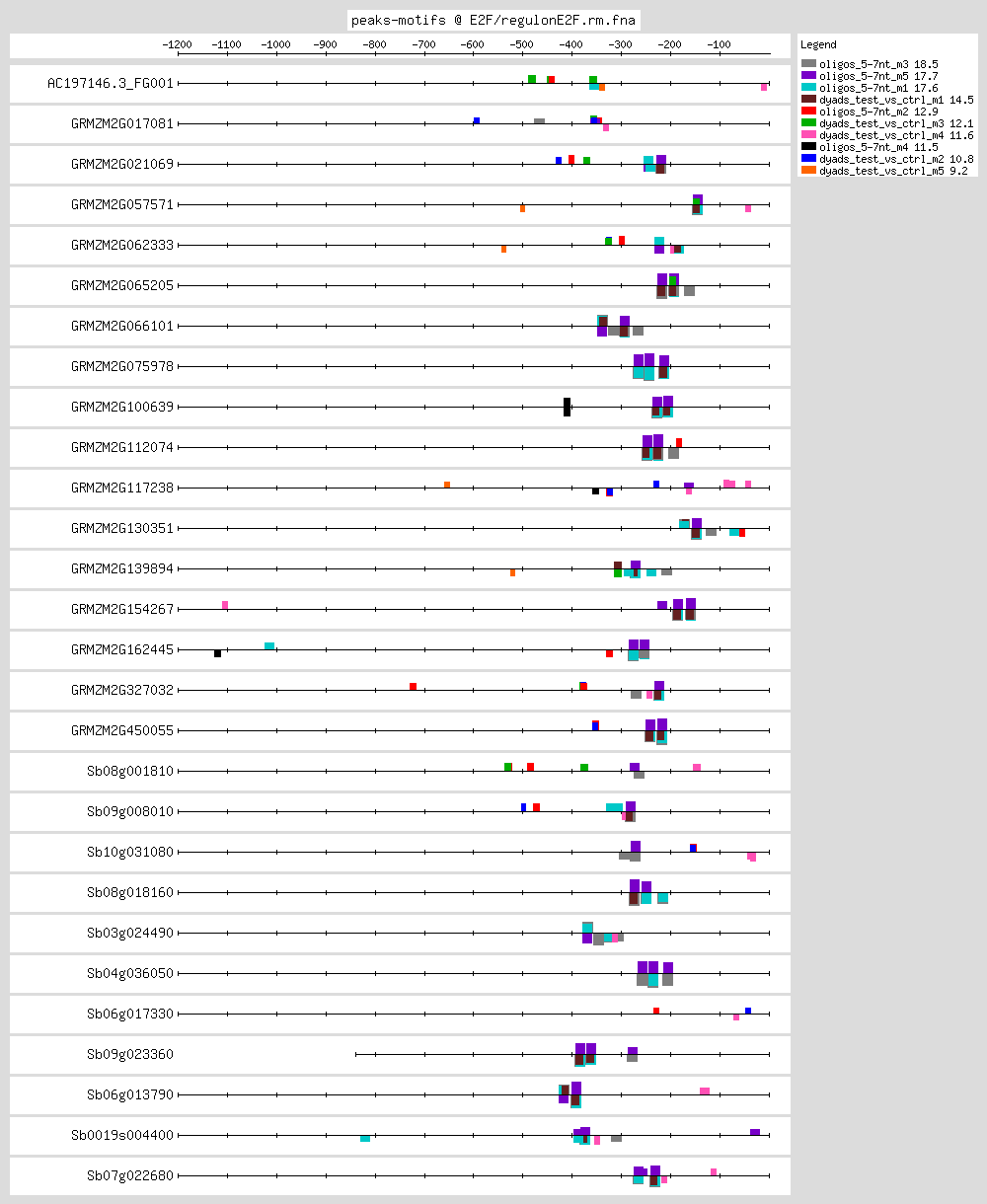Click the purple oligos_5-7nt_m5 legend swatch
The image size is (987, 1204).
[808, 75]
